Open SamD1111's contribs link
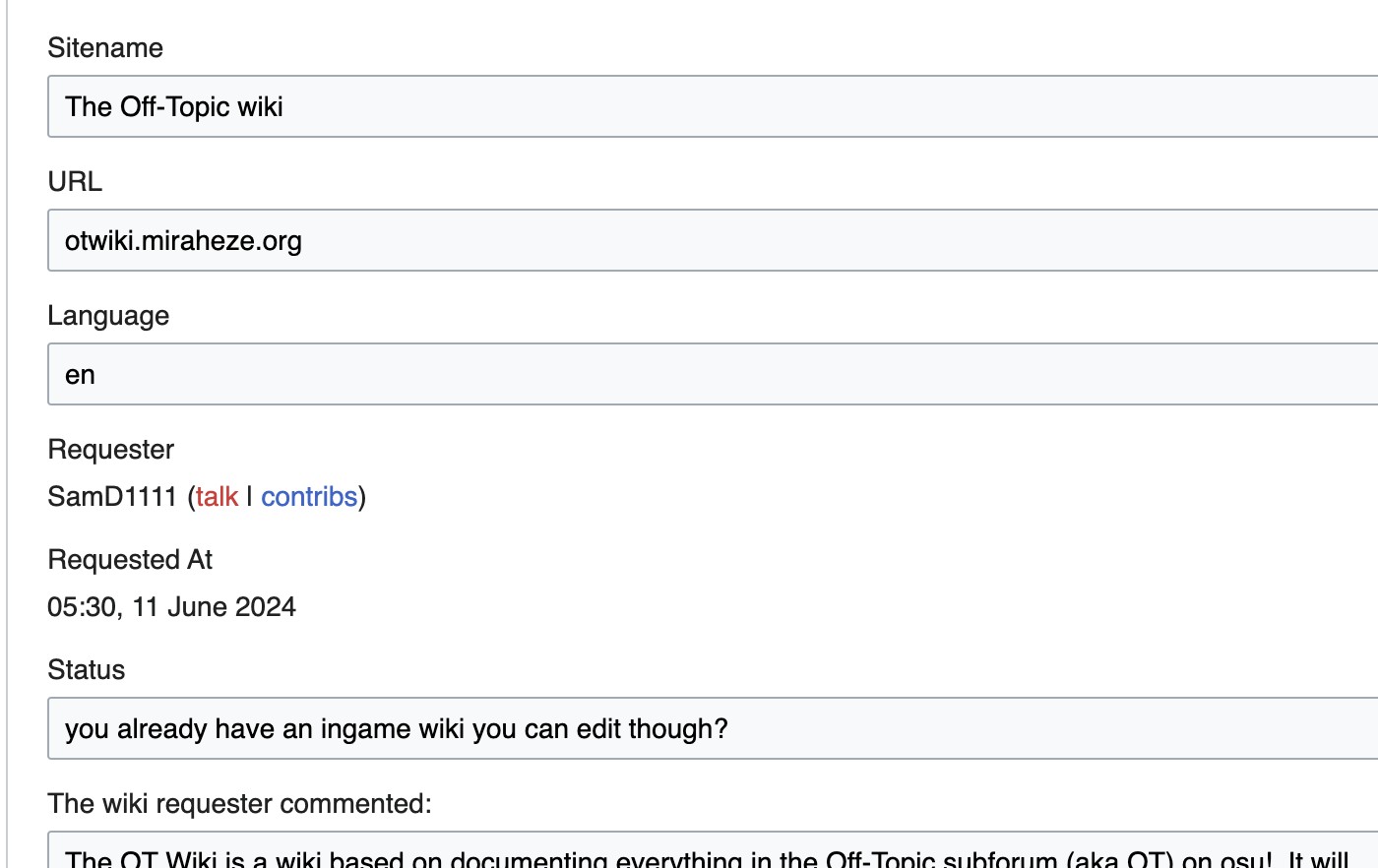The image size is (1378, 868). [309, 496]
